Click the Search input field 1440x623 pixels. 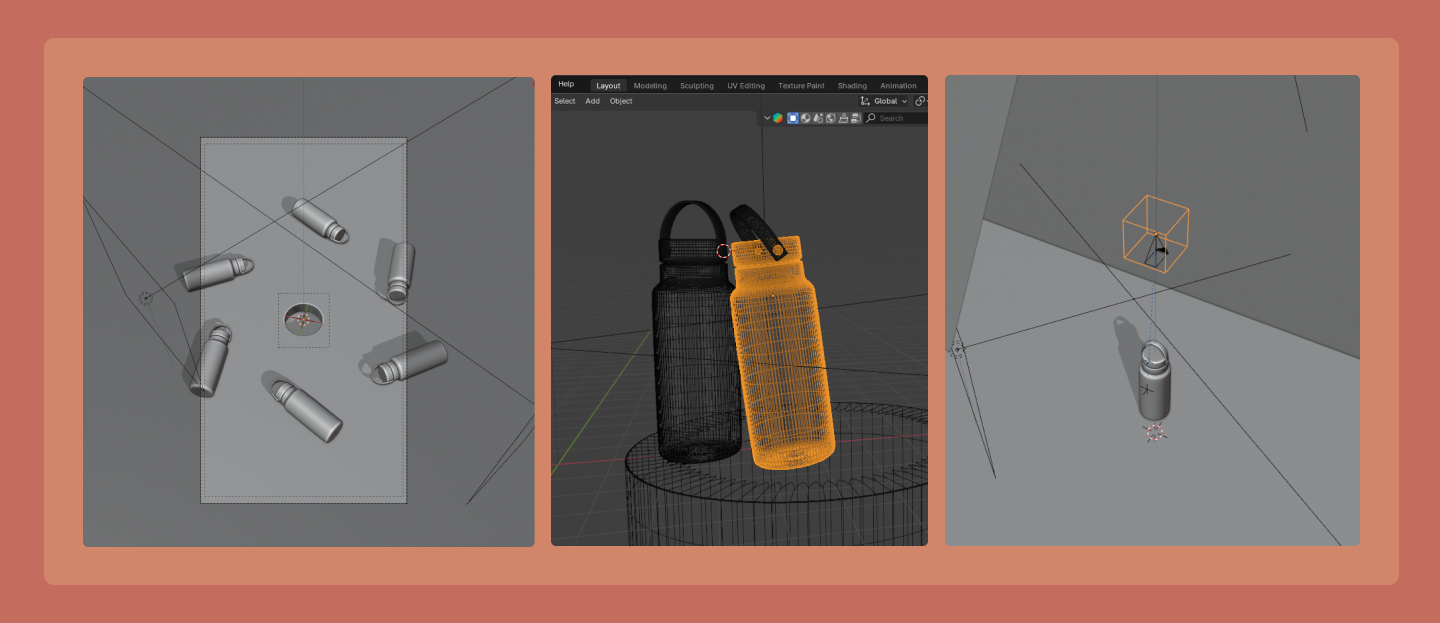click(900, 118)
